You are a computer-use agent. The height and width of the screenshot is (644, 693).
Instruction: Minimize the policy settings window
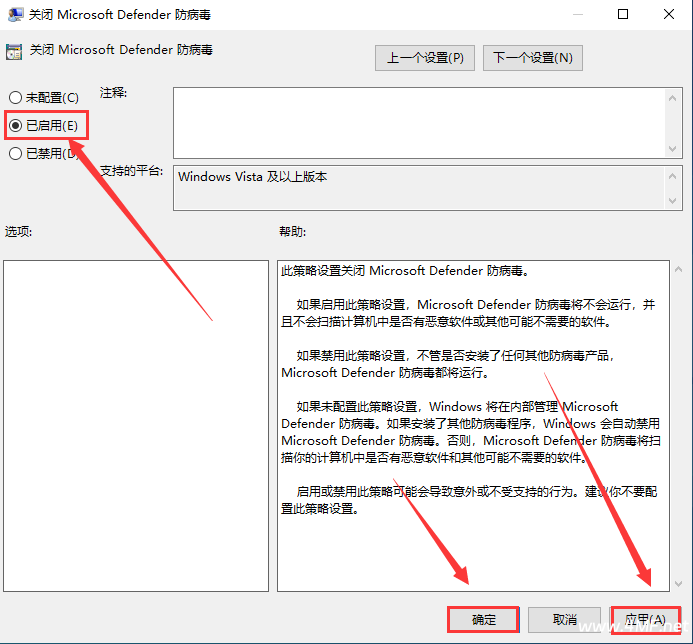(x=578, y=15)
